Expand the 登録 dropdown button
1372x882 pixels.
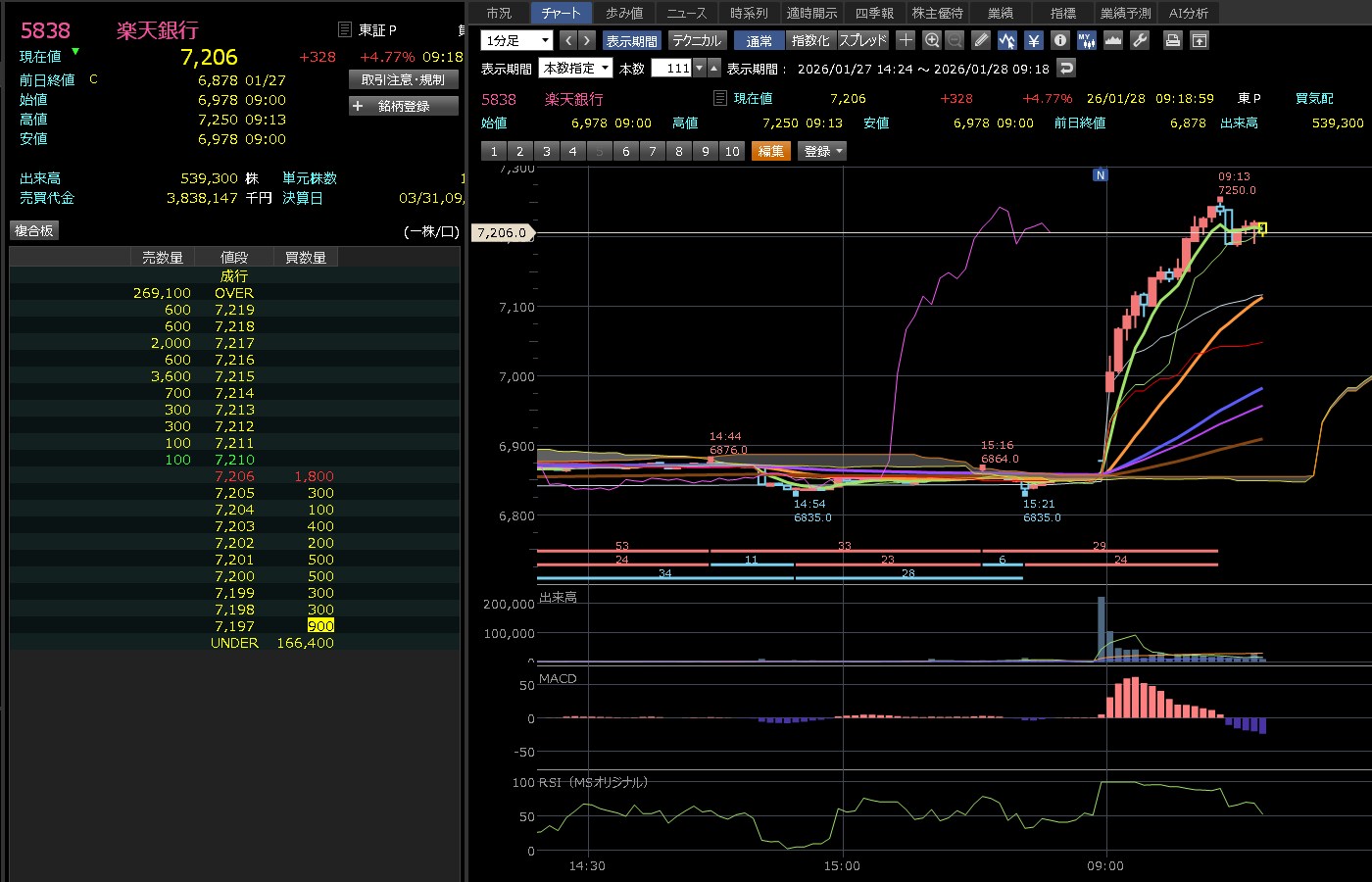click(822, 151)
